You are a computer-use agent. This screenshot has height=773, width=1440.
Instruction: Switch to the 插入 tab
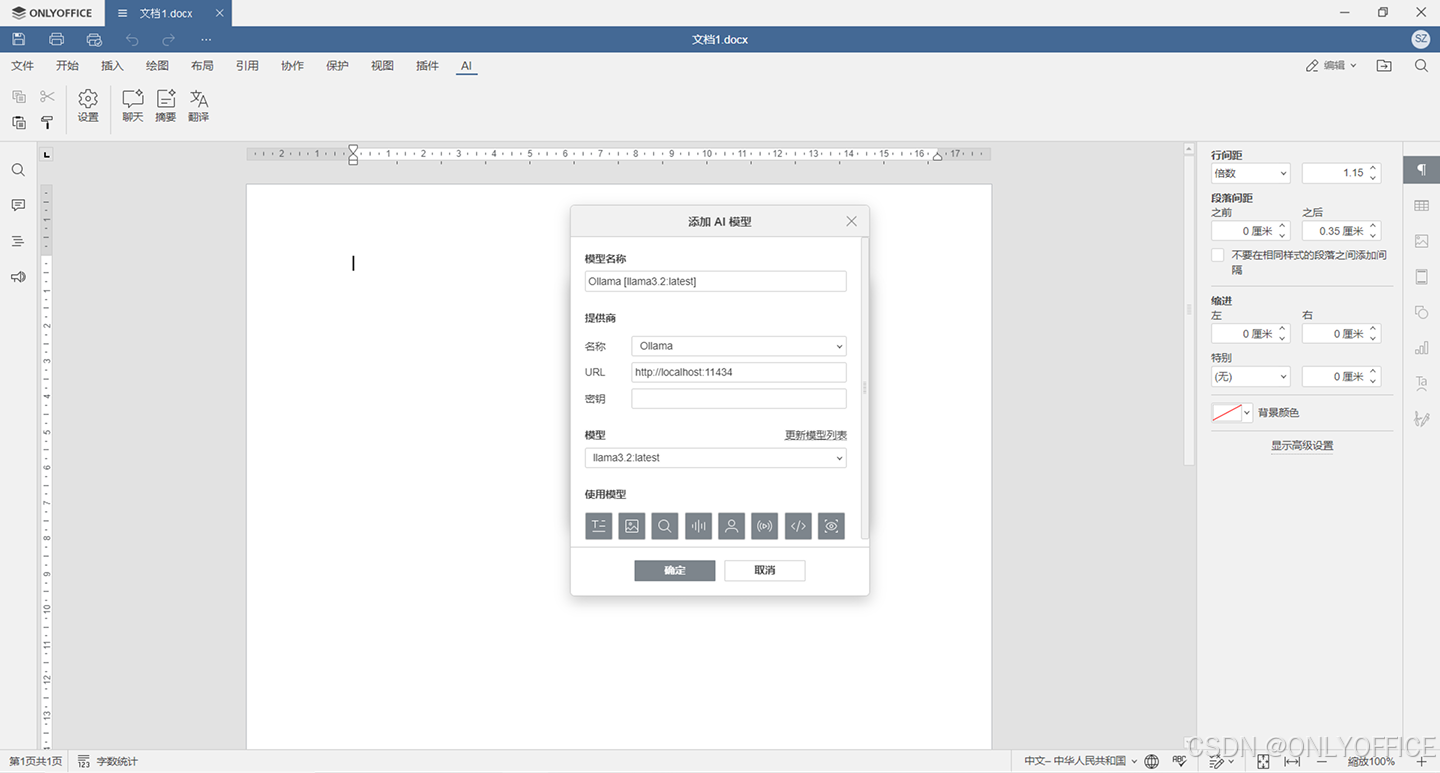pos(112,66)
